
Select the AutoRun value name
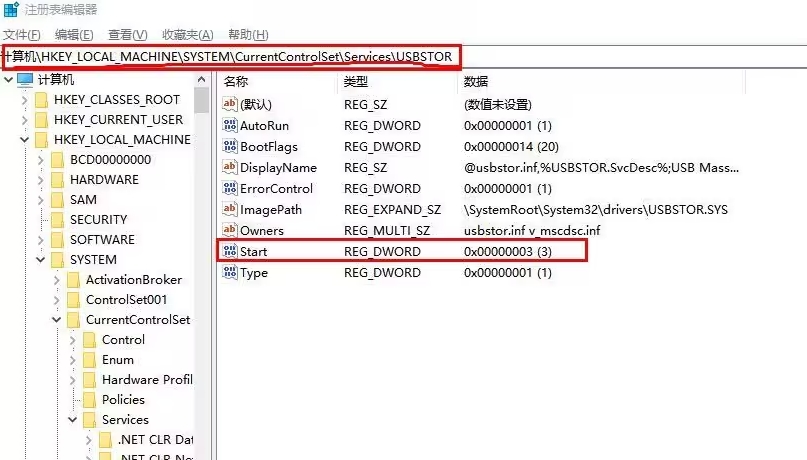pos(265,126)
